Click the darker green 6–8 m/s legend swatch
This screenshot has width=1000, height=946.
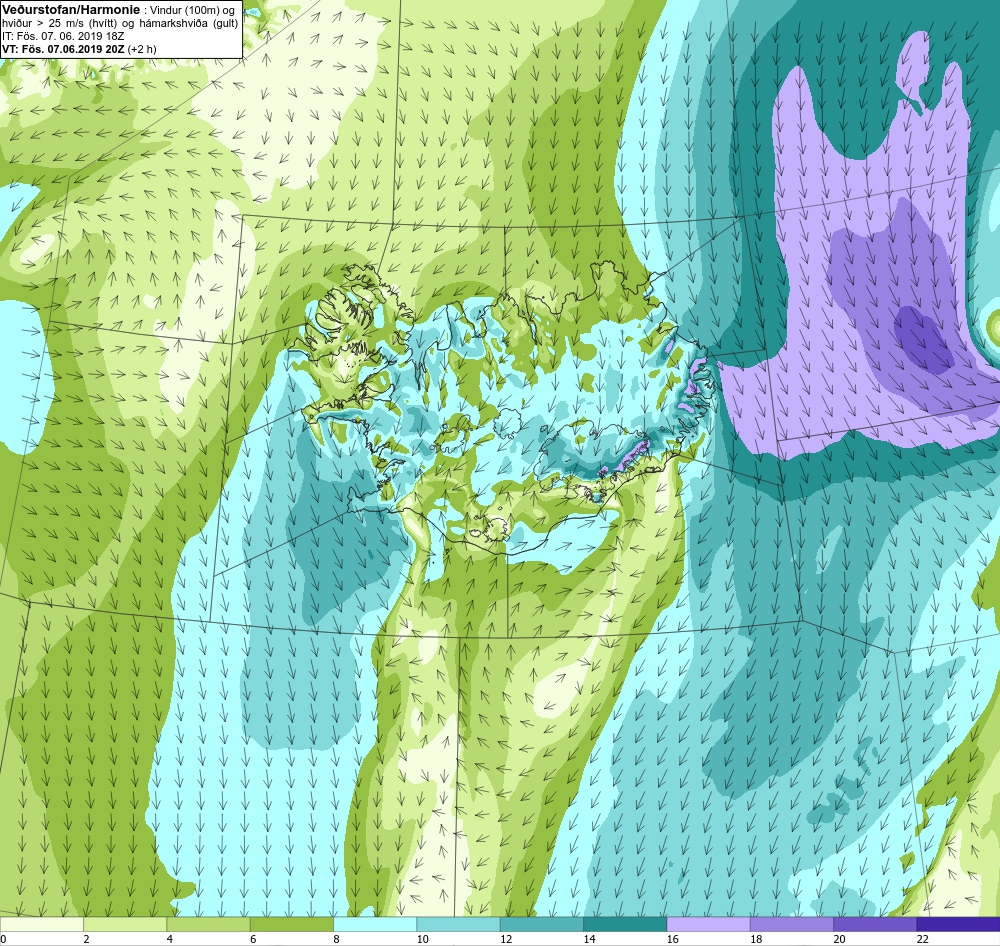[x=291, y=924]
